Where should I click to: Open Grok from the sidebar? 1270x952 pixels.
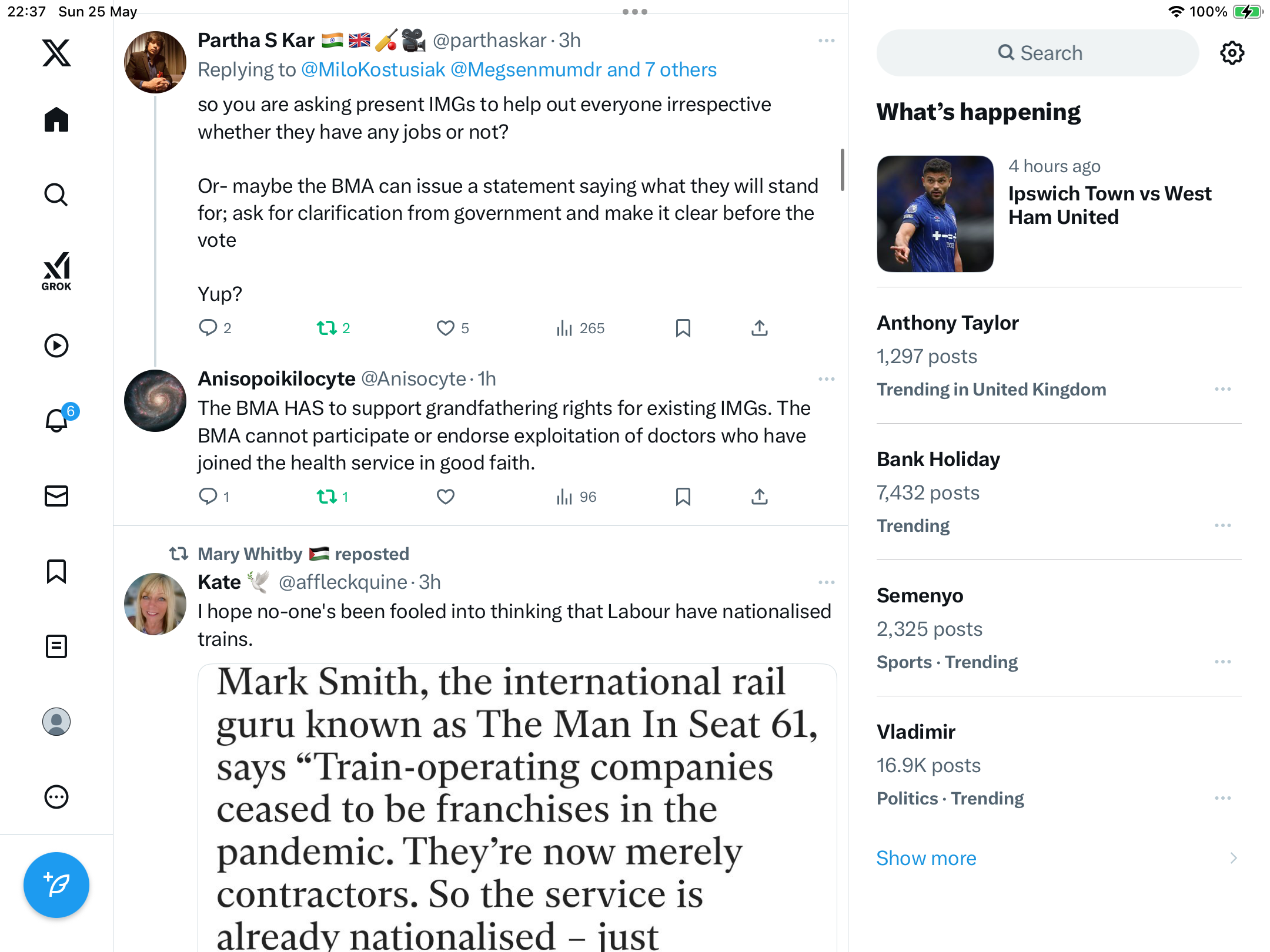(56, 271)
